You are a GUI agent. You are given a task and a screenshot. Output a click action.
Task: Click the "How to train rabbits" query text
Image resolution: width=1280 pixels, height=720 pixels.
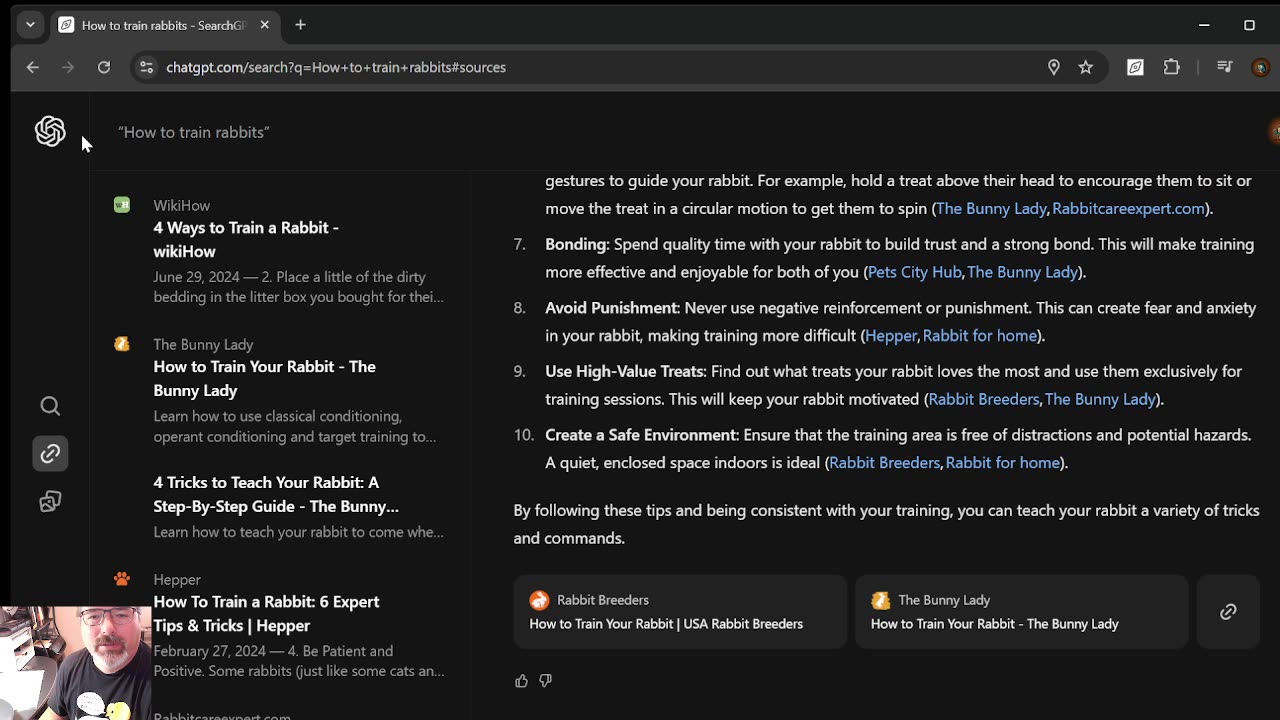tap(194, 132)
